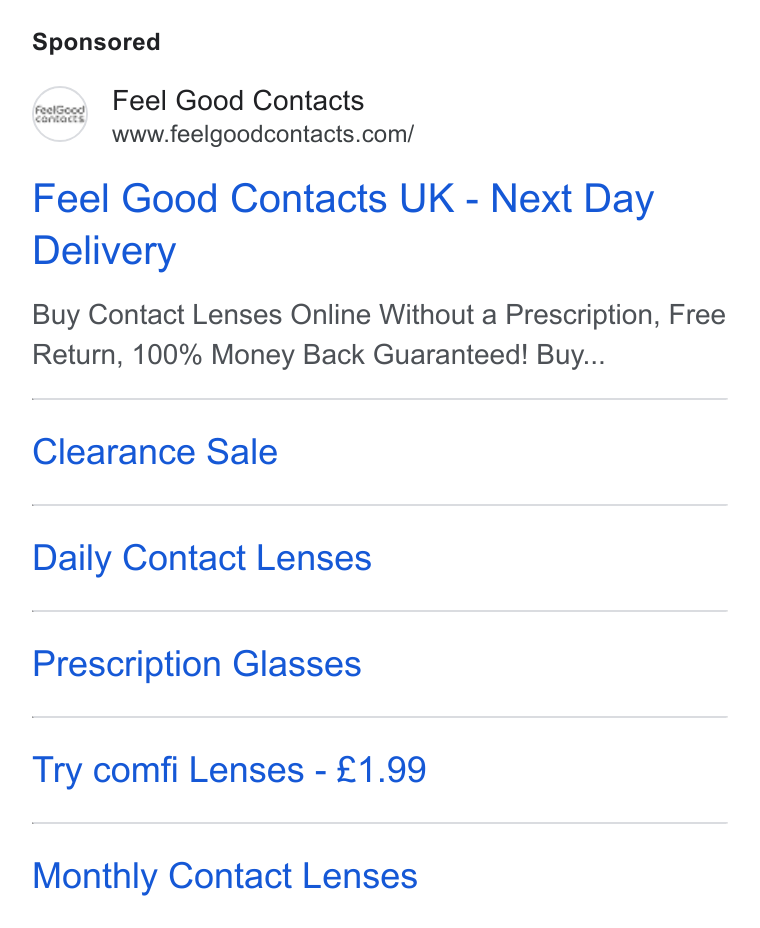
Task: Open Try comfi Lenses - £1.99 link
Action: click(229, 770)
